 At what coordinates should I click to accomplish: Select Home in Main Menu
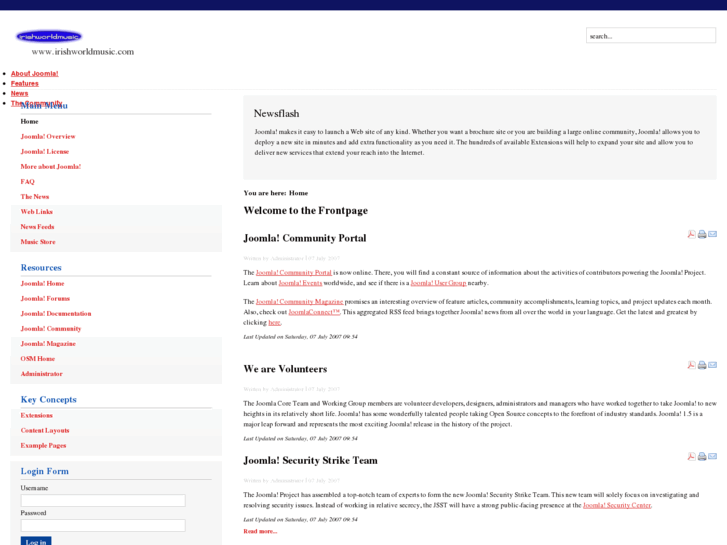pyautogui.click(x=29, y=122)
